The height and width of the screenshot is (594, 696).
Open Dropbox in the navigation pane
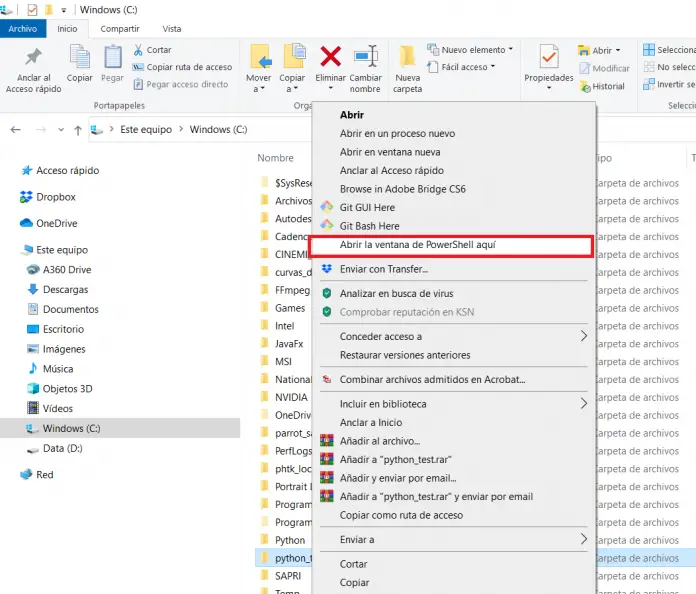click(55, 197)
